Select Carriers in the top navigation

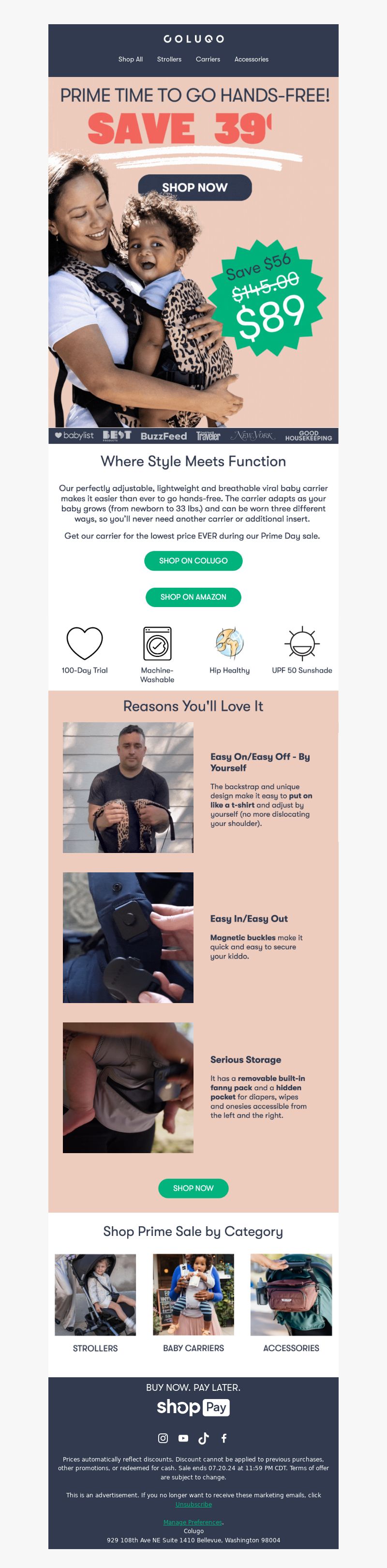click(x=208, y=59)
